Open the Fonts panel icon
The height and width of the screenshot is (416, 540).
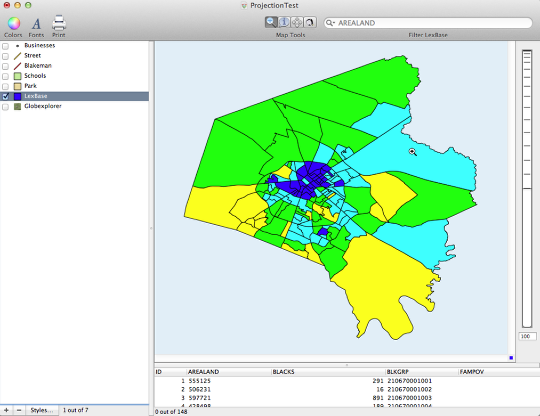click(x=36, y=24)
